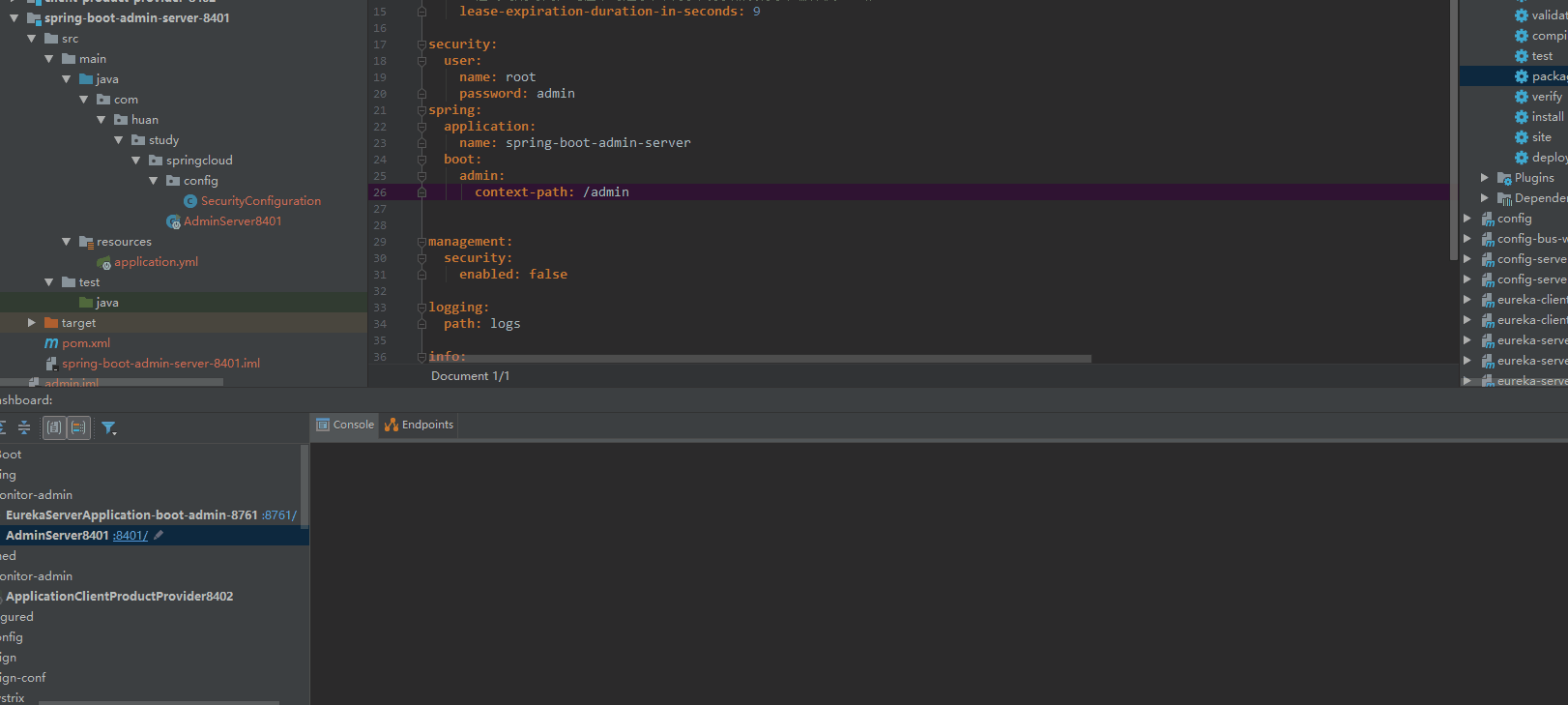Viewport: 1568px width, 705px height.
Task: Expand the target folder
Action: coord(32,323)
